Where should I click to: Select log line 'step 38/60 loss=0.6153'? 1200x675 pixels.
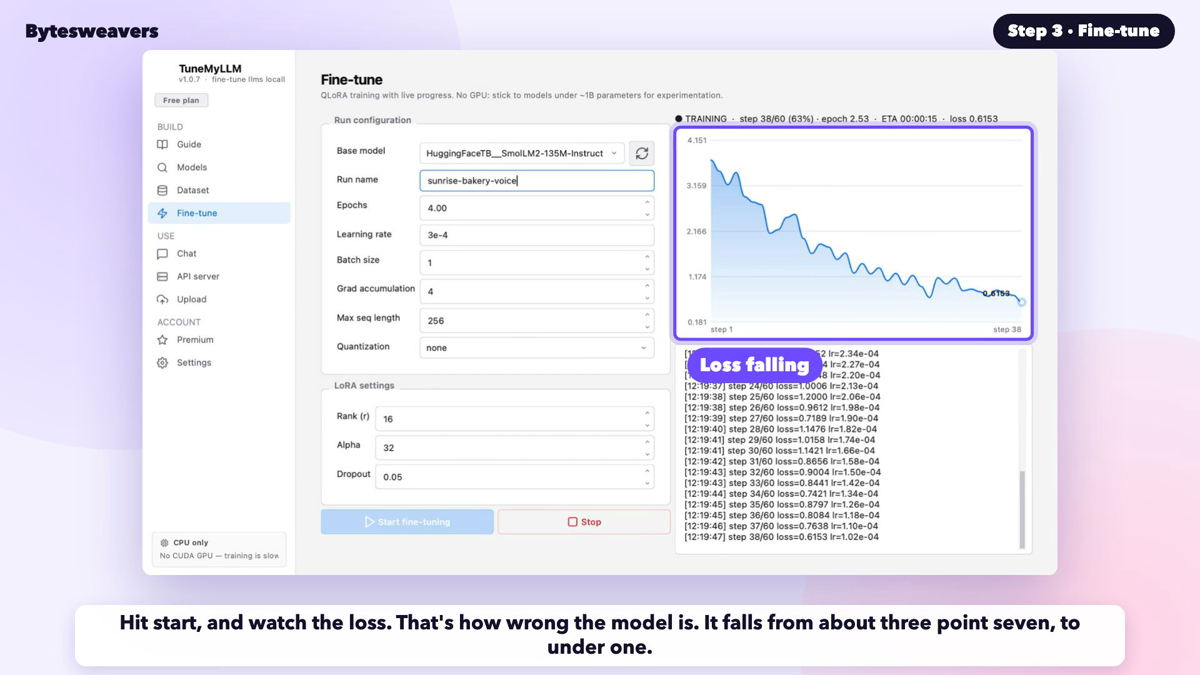(x=781, y=537)
